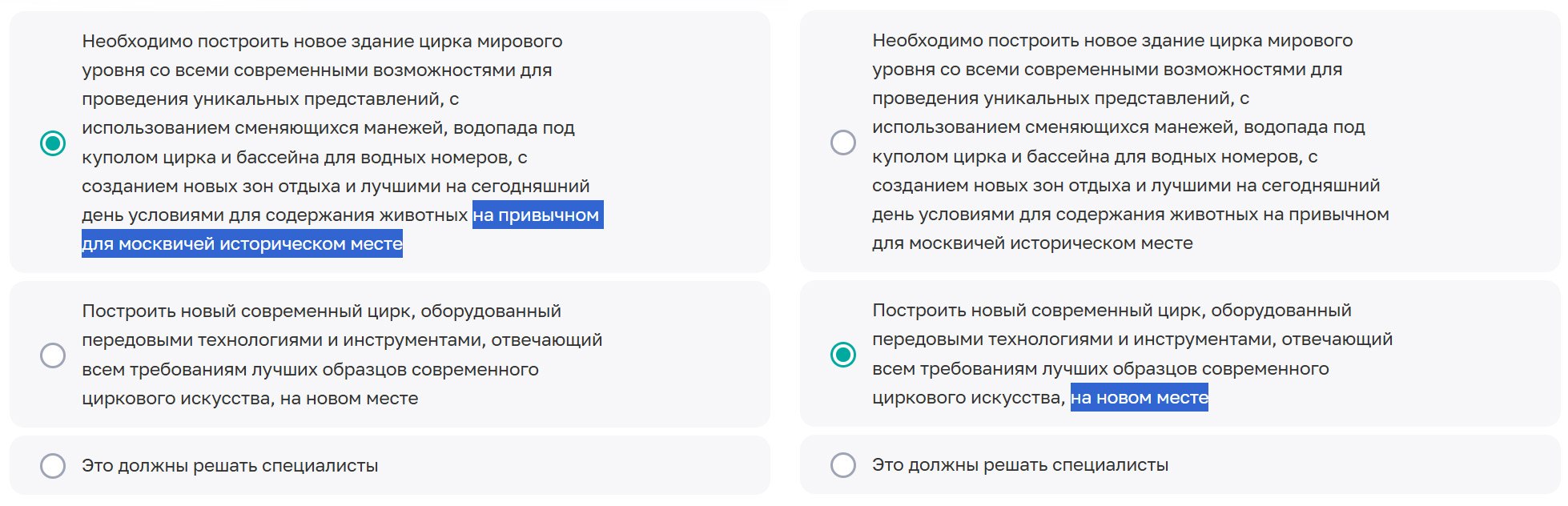Select "Это должны решать специалисты" radio in right poll

[x=843, y=464]
